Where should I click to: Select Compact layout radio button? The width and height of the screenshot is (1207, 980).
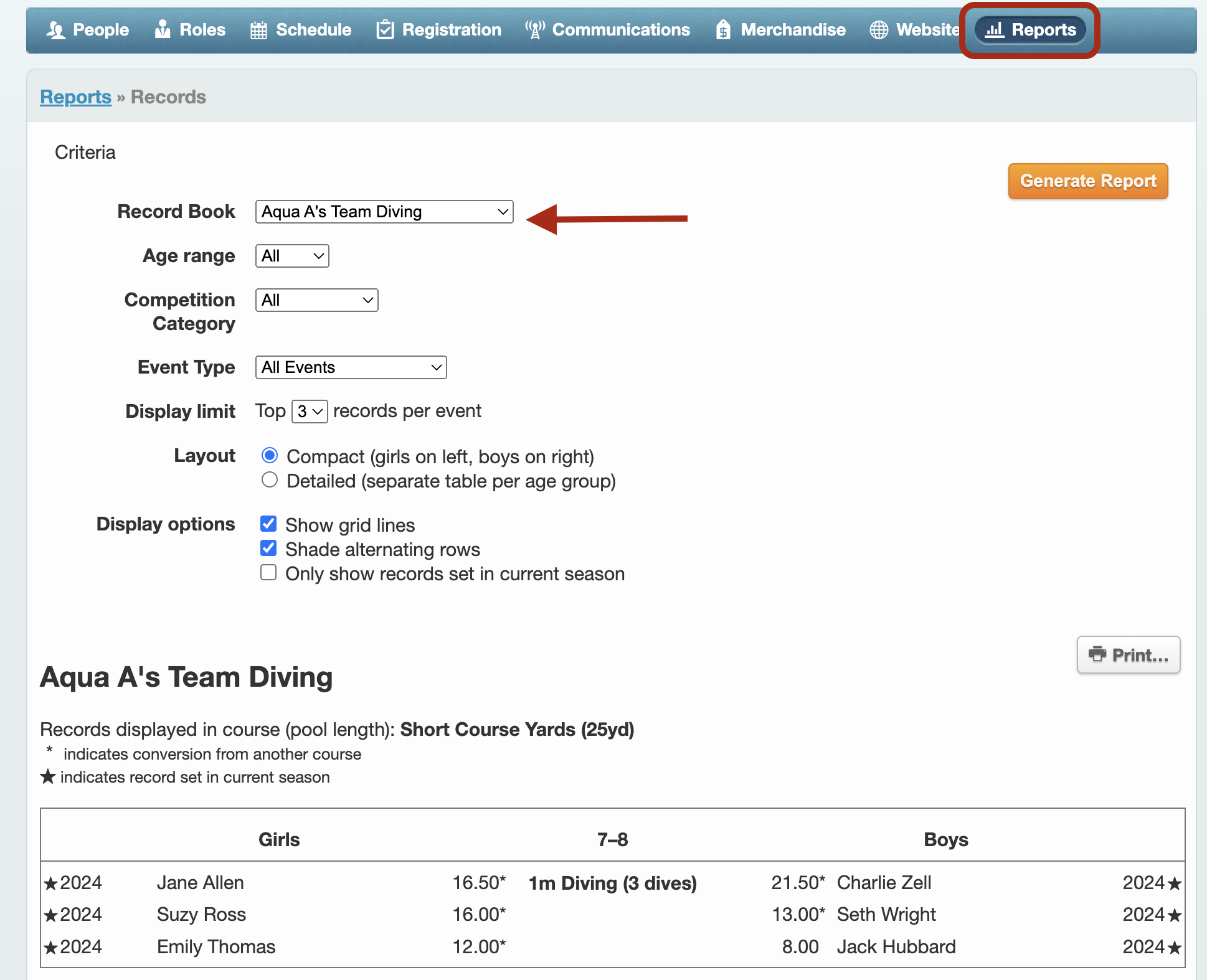coord(270,456)
